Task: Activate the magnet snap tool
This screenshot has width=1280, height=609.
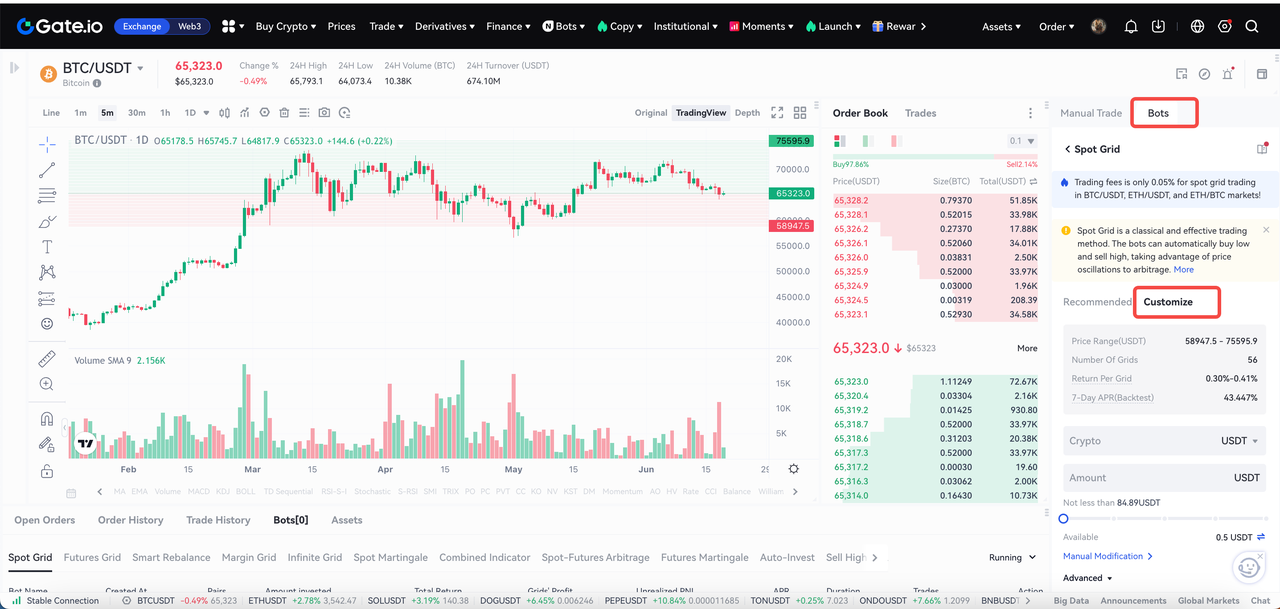Action: [47, 419]
